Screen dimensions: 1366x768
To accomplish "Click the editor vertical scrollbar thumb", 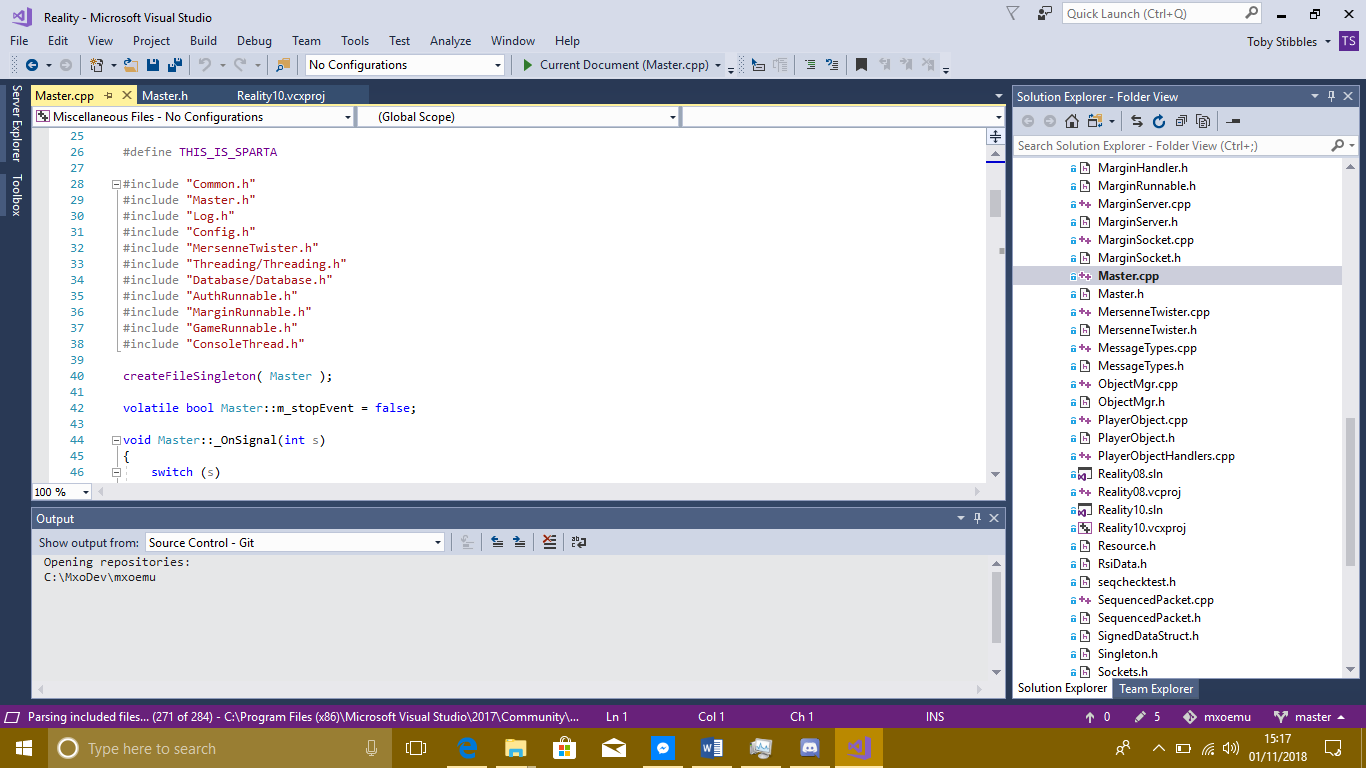I will click(x=995, y=202).
